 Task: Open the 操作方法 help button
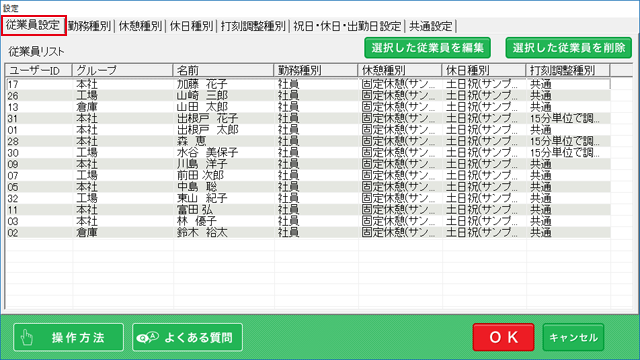pos(68,337)
